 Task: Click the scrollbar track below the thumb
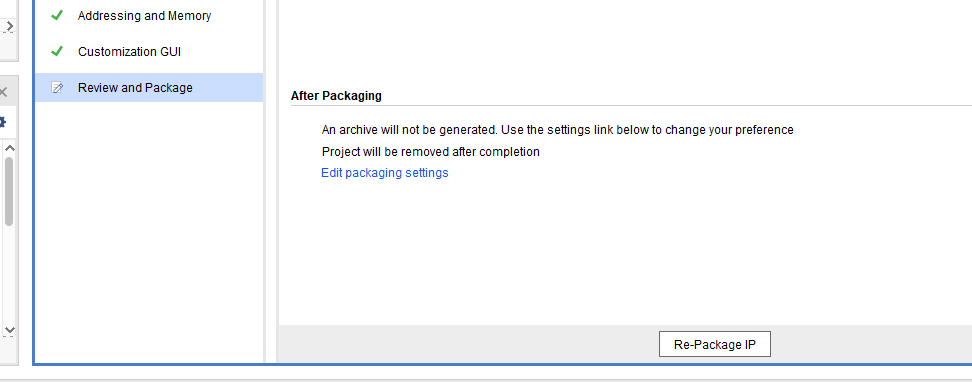point(9,275)
